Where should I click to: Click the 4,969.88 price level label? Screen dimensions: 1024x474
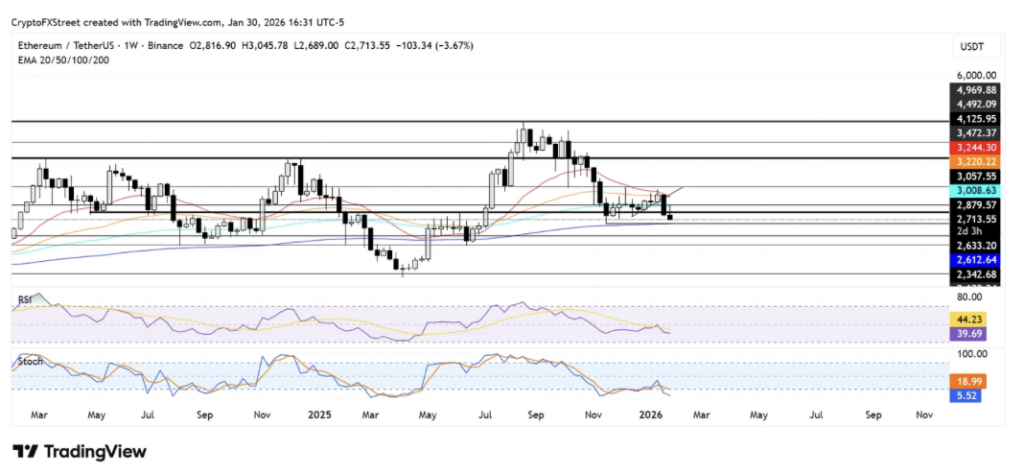tap(969, 89)
